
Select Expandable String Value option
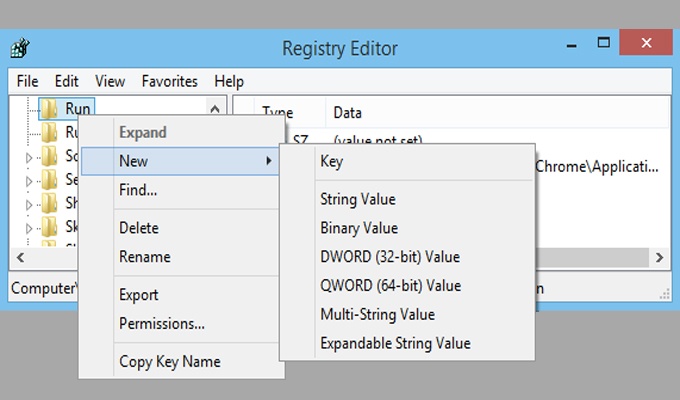point(394,343)
